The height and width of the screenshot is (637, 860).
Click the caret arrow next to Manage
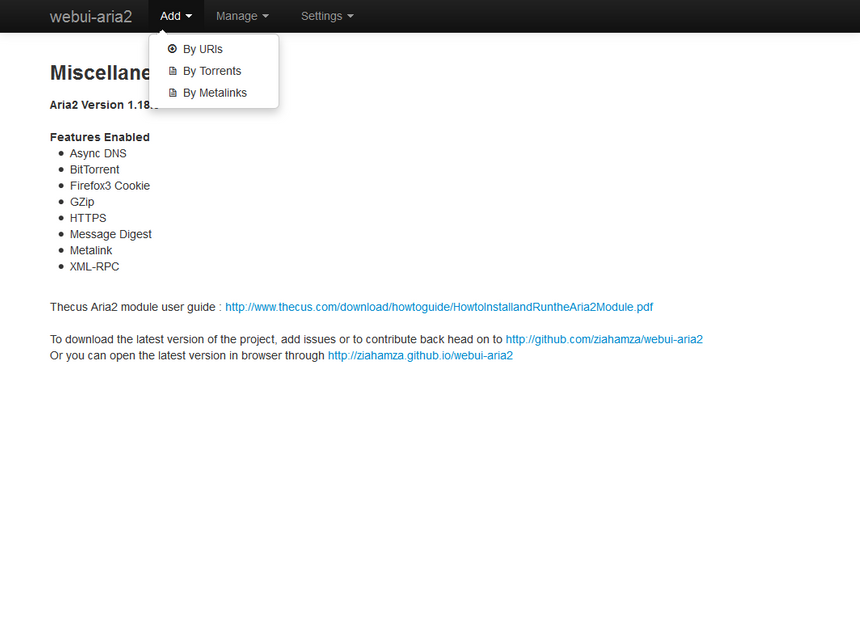point(266,17)
